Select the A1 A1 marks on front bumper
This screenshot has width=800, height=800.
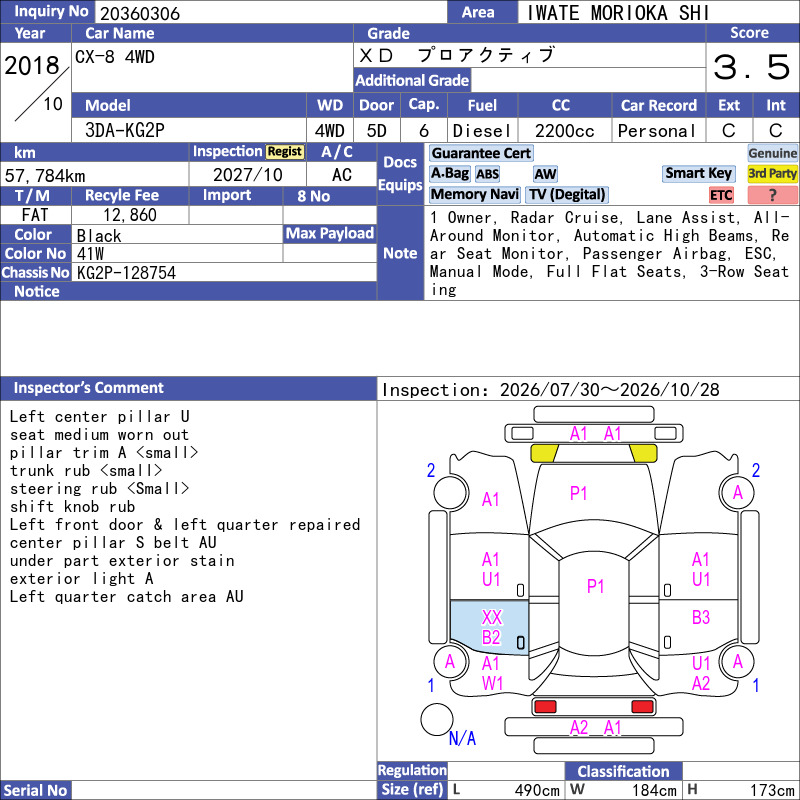tap(595, 434)
